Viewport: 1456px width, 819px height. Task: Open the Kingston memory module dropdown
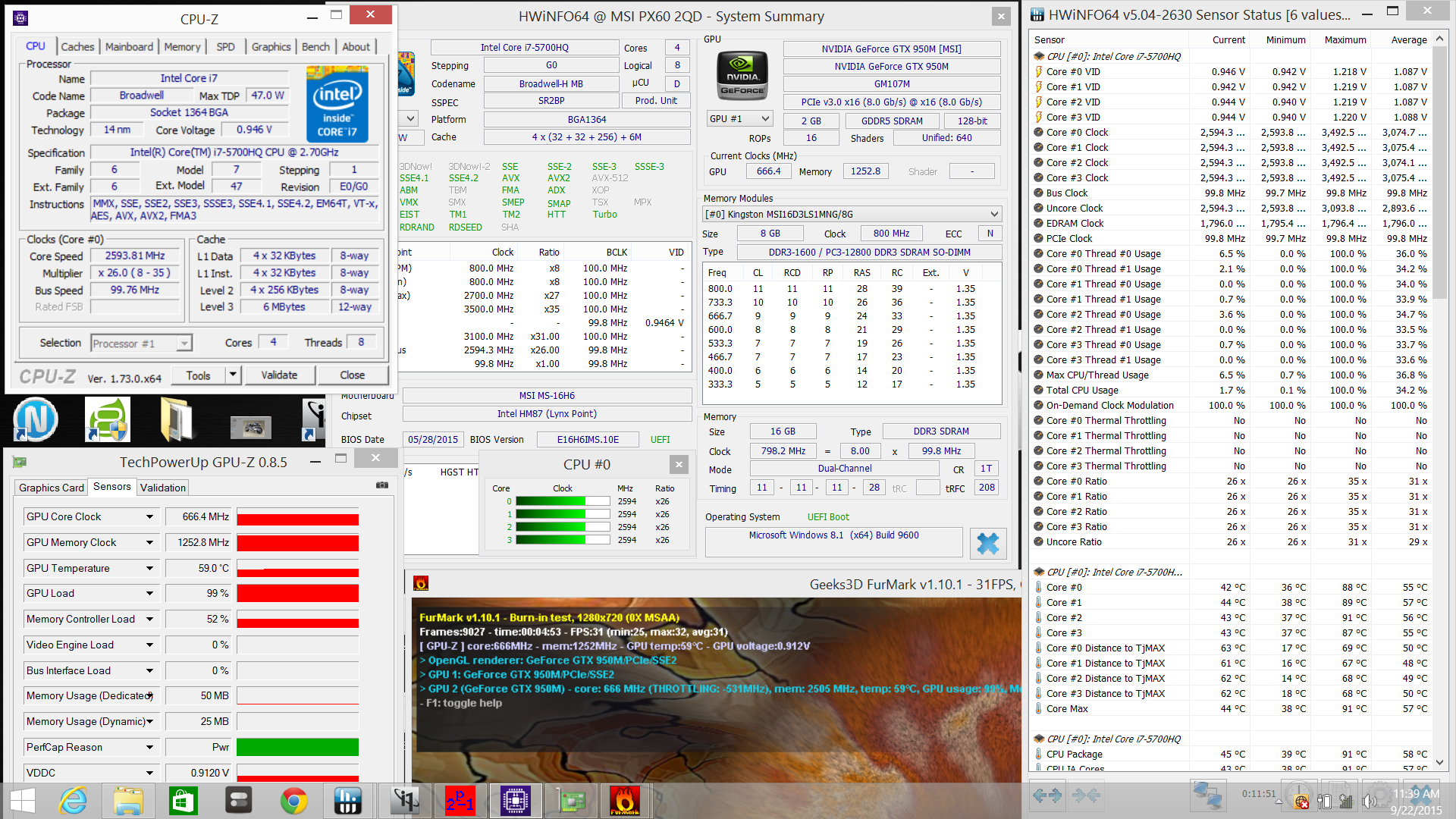994,214
